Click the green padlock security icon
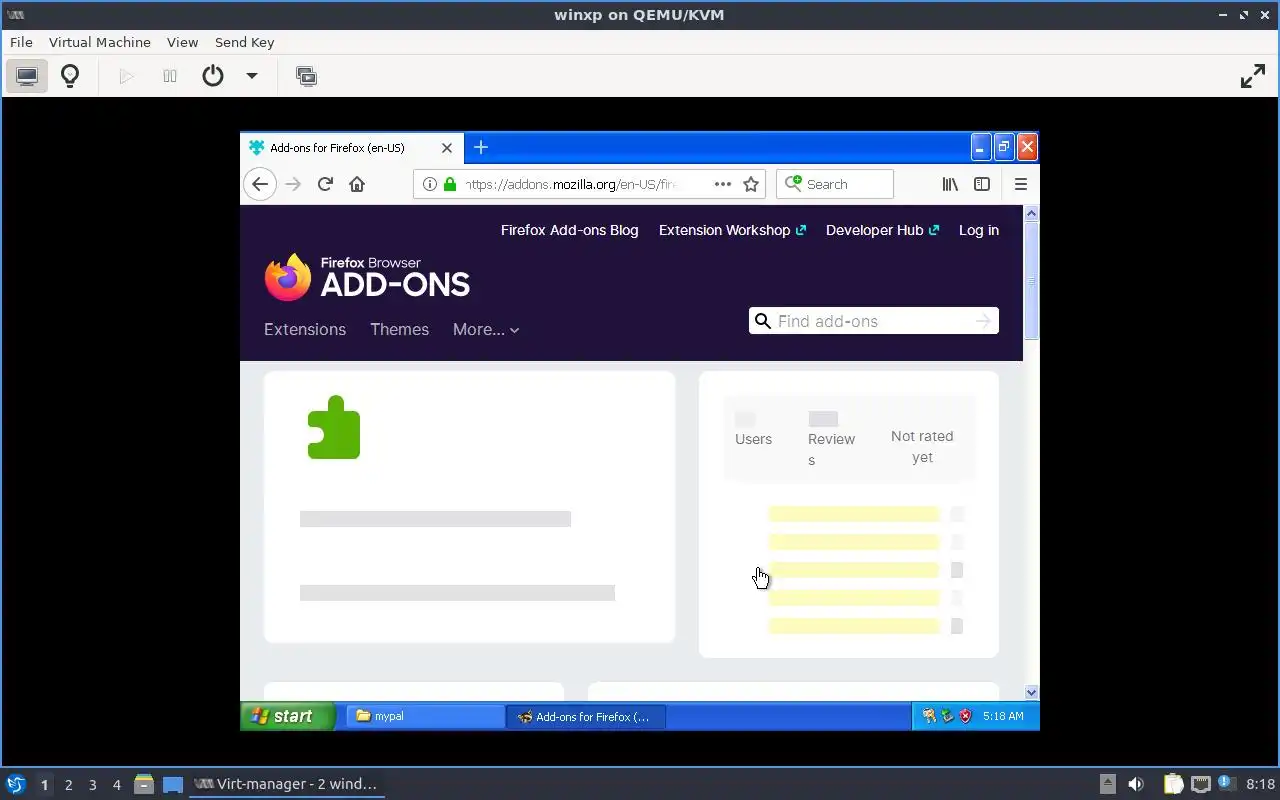Image resolution: width=1280 pixels, height=800 pixels. point(450,184)
